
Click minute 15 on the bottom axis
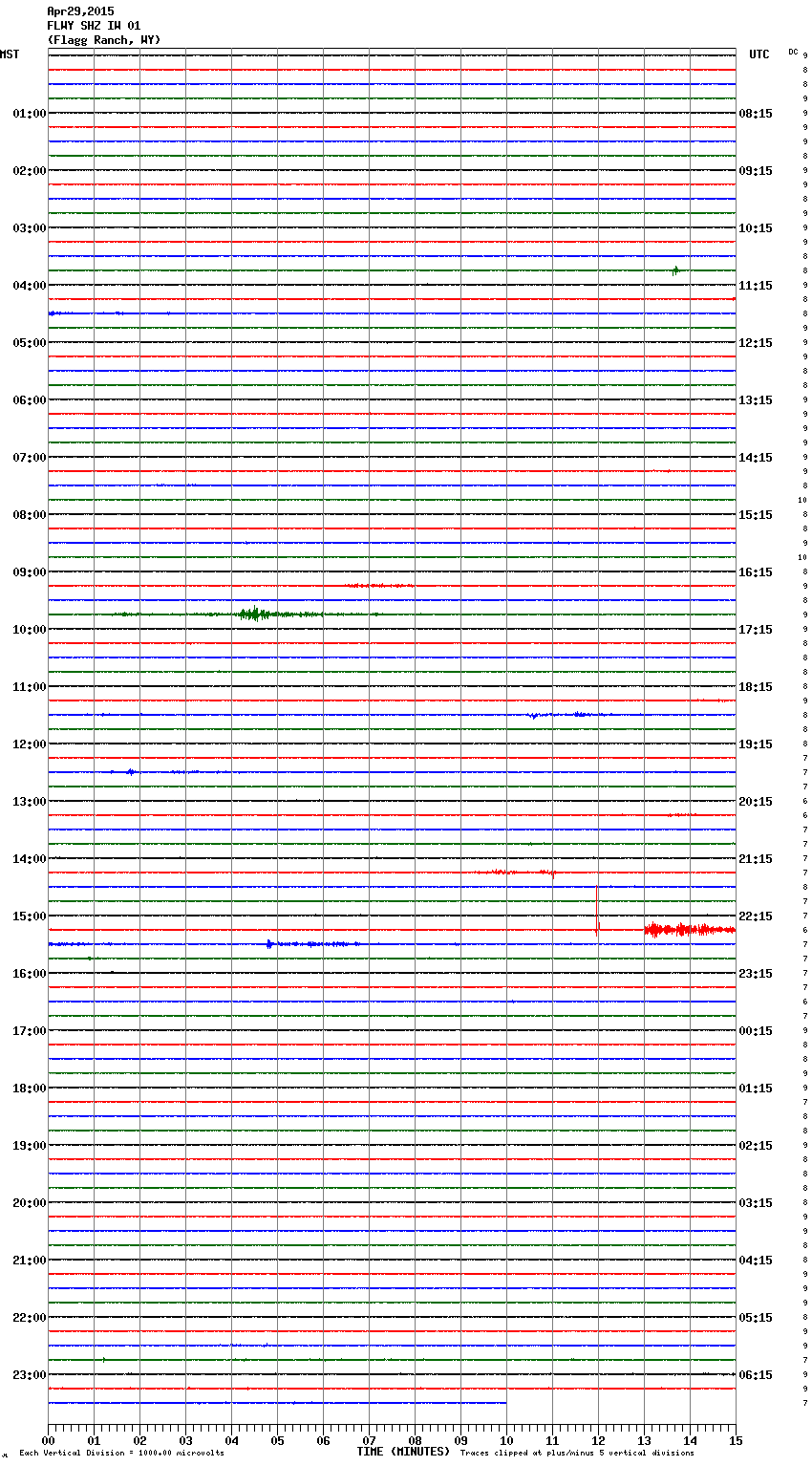[736, 1440]
